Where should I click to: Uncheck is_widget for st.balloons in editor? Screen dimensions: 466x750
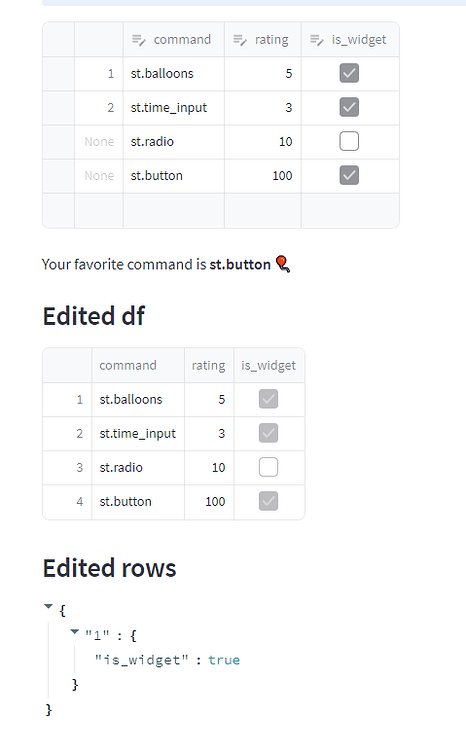point(349,73)
